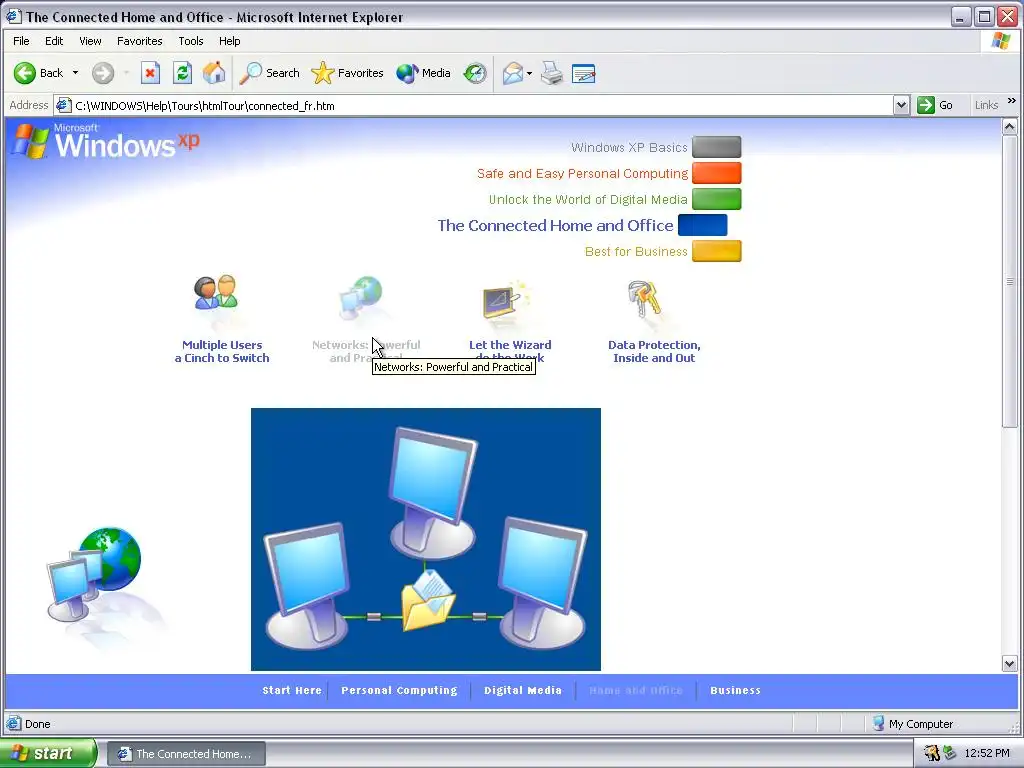Image resolution: width=1024 pixels, height=768 pixels.
Task: Click the Forward arrow button
Action: click(103, 73)
